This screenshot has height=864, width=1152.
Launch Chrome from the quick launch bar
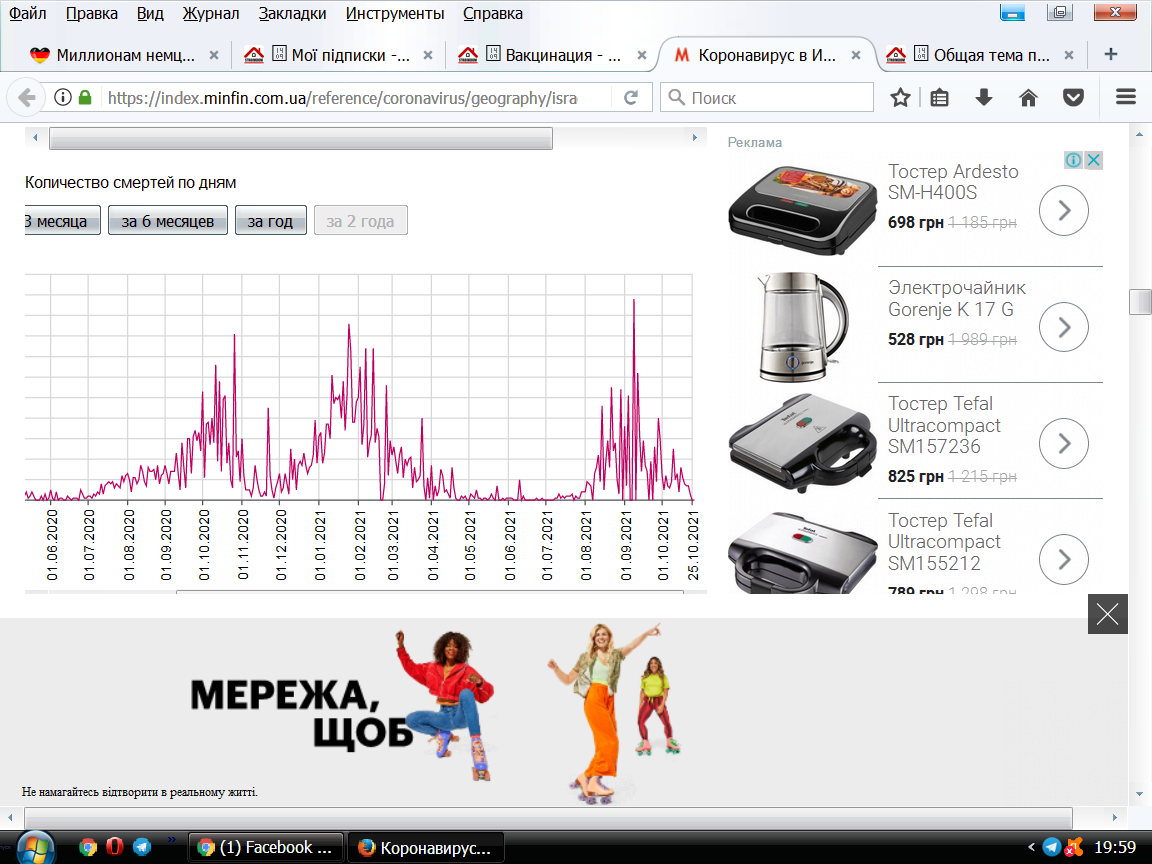[x=88, y=847]
